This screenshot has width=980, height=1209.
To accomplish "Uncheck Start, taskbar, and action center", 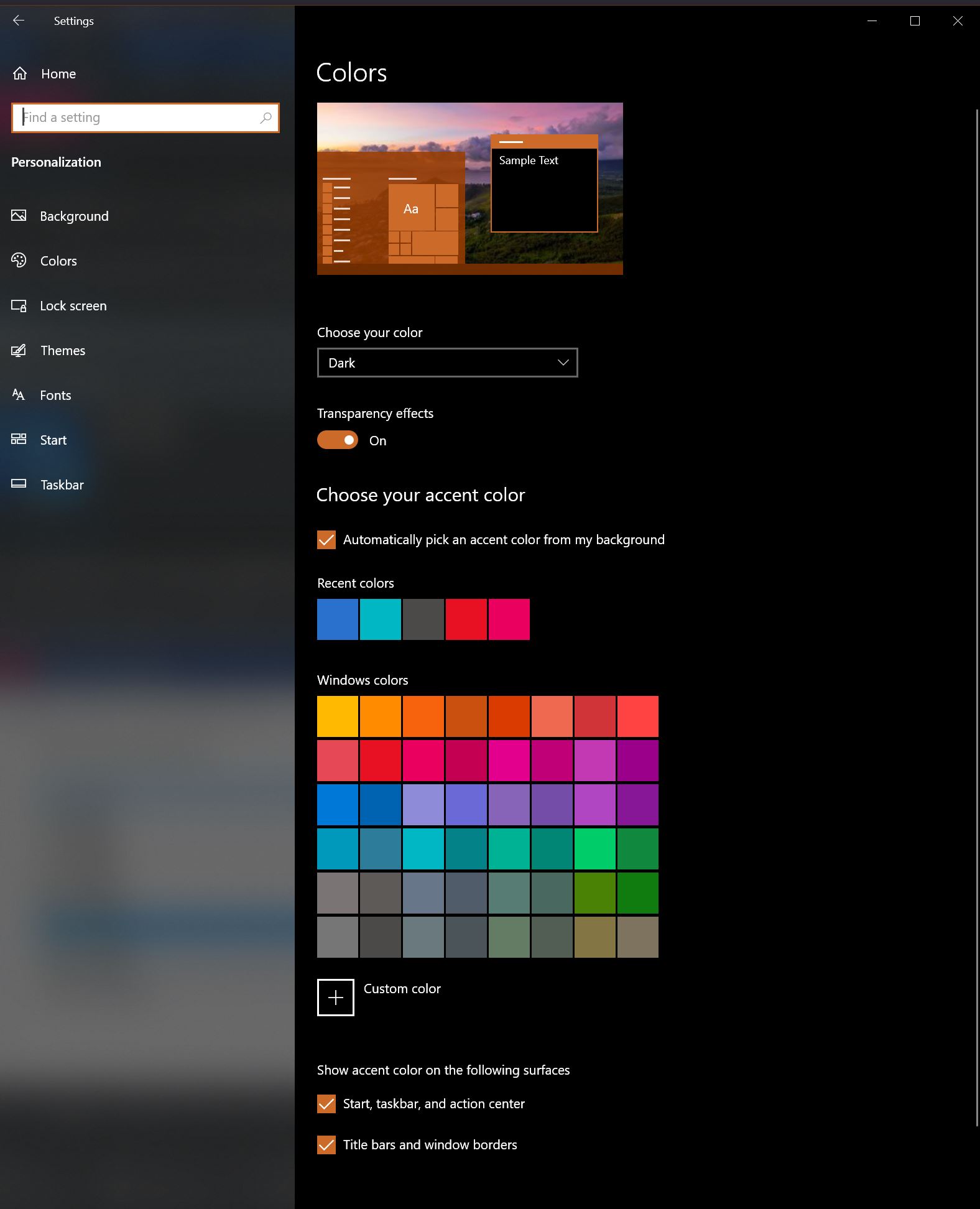I will click(326, 1104).
